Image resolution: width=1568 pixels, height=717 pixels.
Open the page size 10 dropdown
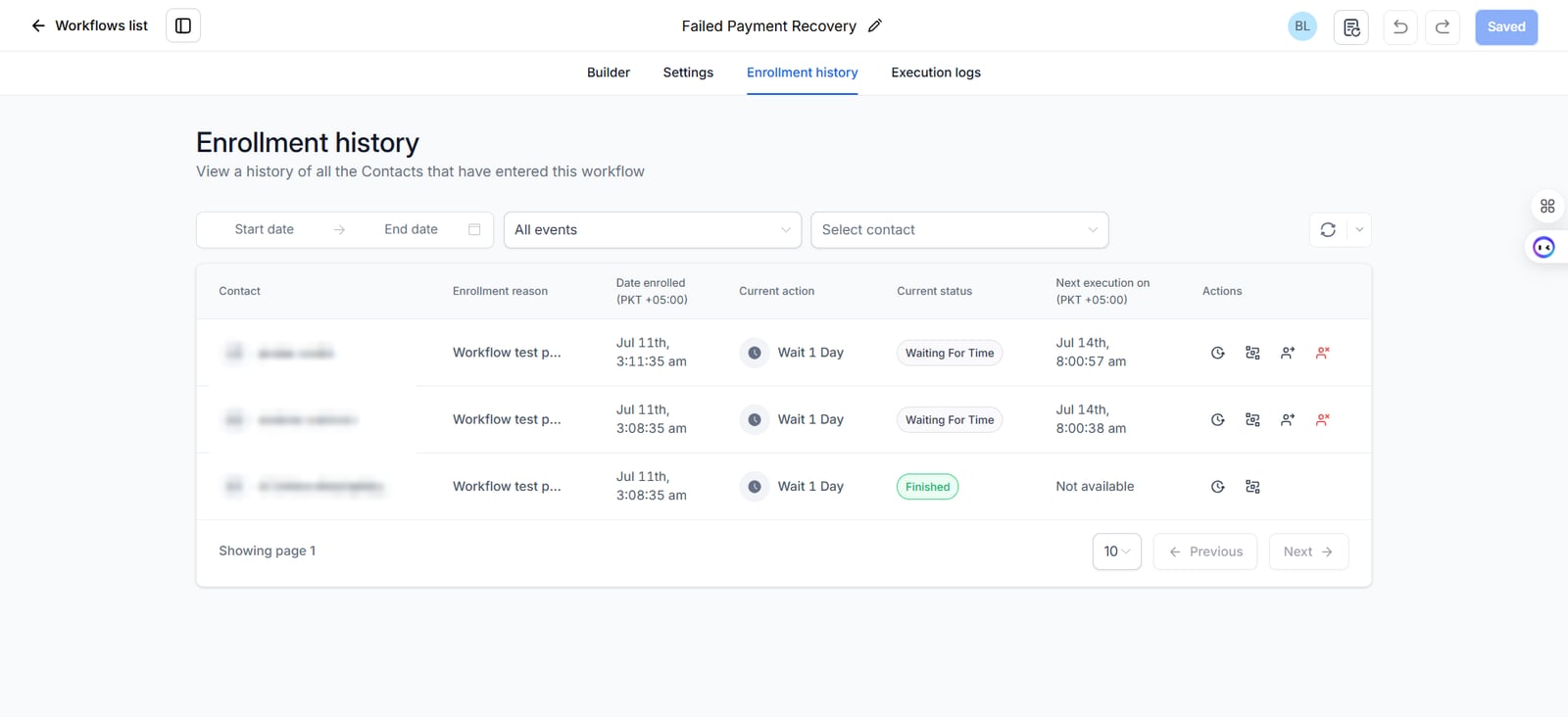coord(1117,551)
